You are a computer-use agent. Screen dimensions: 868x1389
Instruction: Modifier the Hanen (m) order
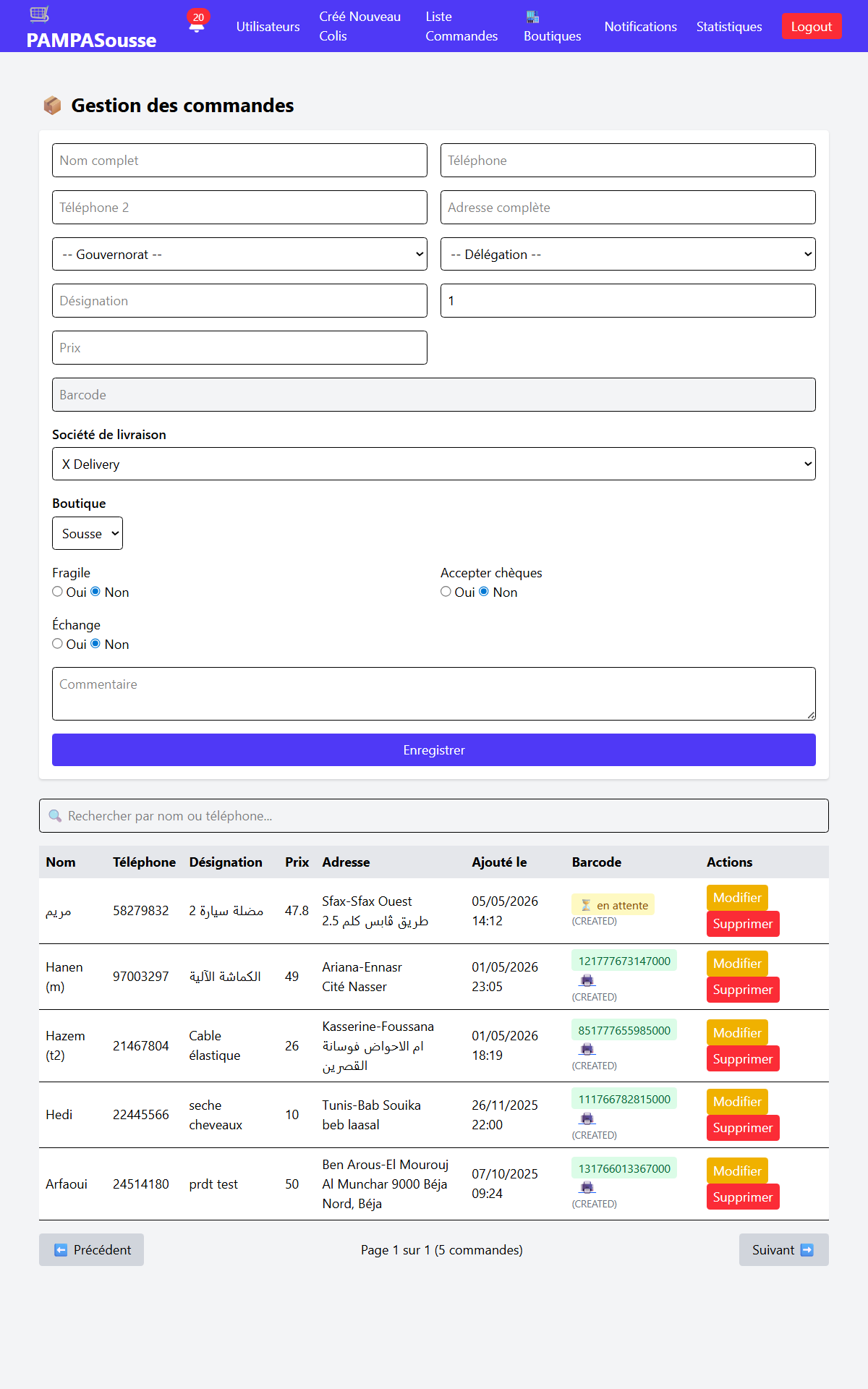pyautogui.click(x=737, y=963)
